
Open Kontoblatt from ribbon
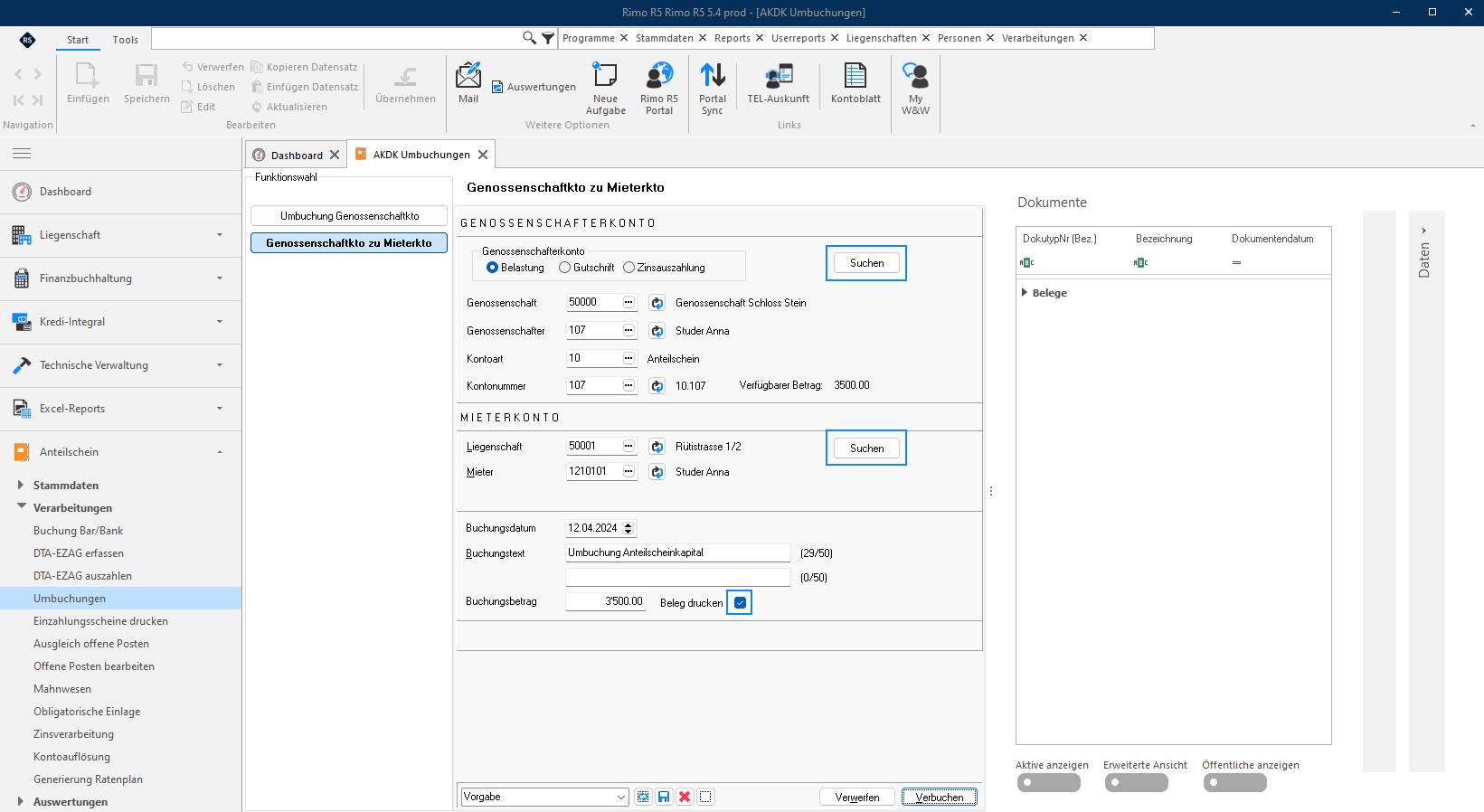point(855,83)
